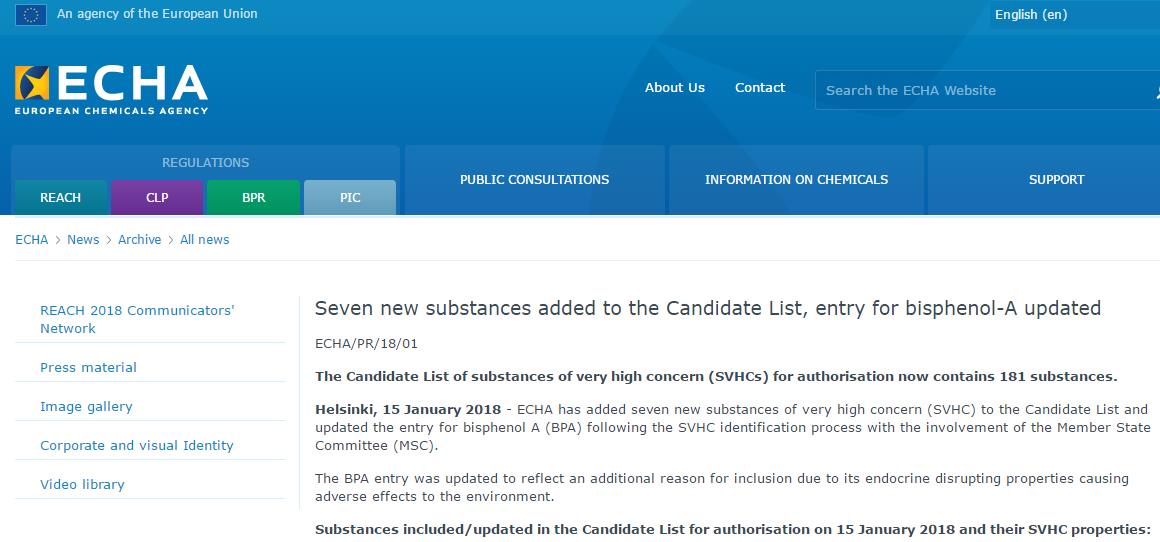Open the Public Consultations menu

pos(534,180)
